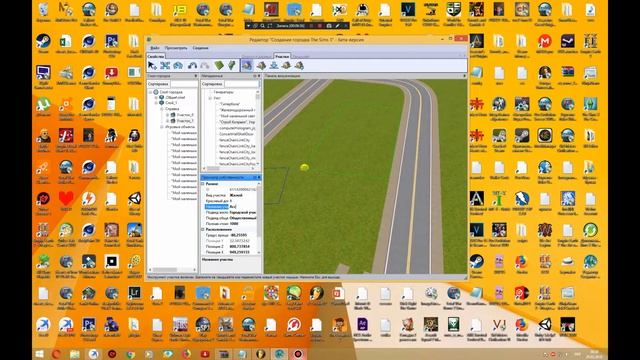This screenshot has height=360, width=640.
Task: Click Сортировка button in layers panel
Action: [158, 84]
